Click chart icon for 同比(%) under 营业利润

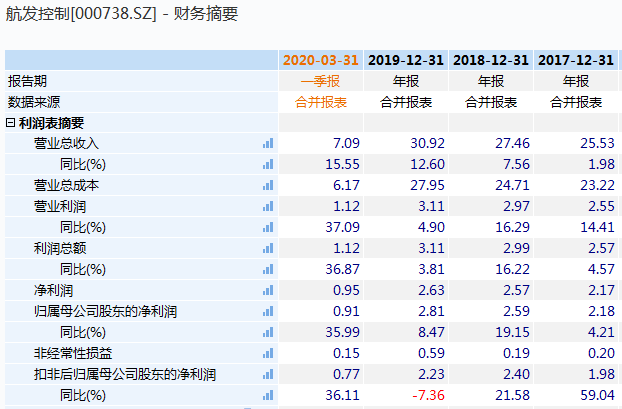point(268,227)
